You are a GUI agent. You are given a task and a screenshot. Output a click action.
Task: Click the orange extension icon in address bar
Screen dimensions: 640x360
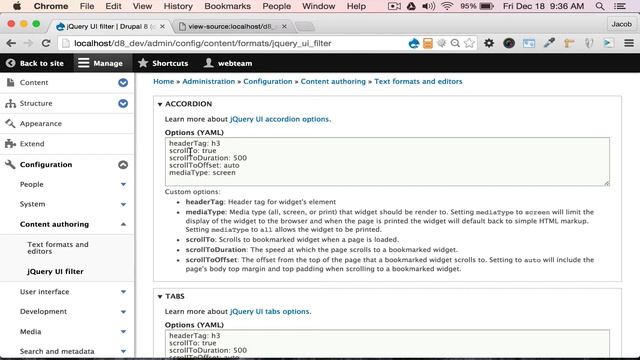tap(427, 43)
